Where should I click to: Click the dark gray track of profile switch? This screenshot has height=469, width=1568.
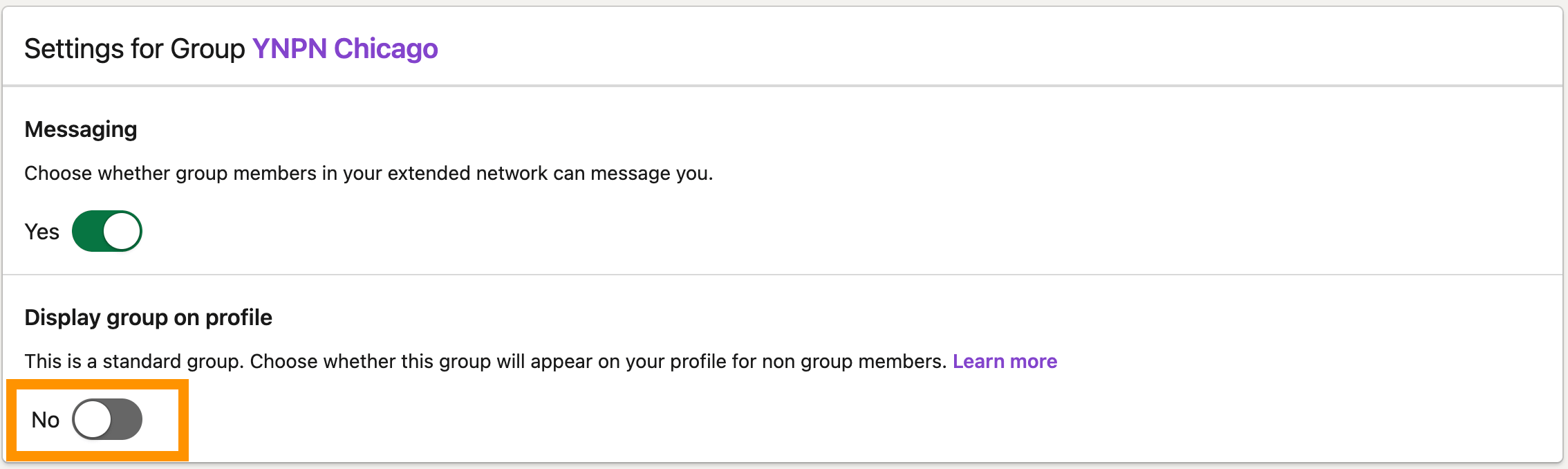point(127,419)
